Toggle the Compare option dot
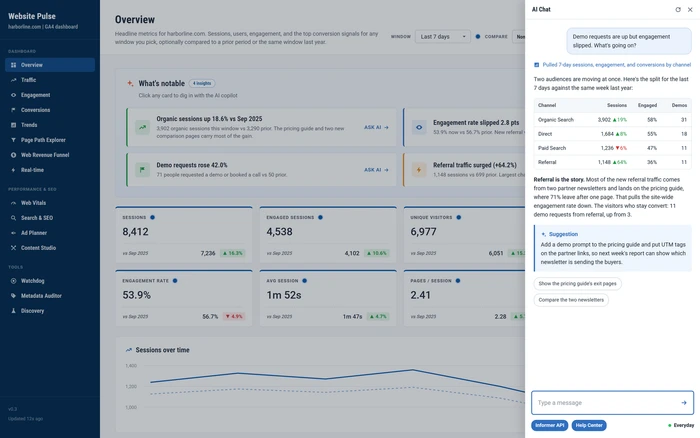 coord(478,37)
